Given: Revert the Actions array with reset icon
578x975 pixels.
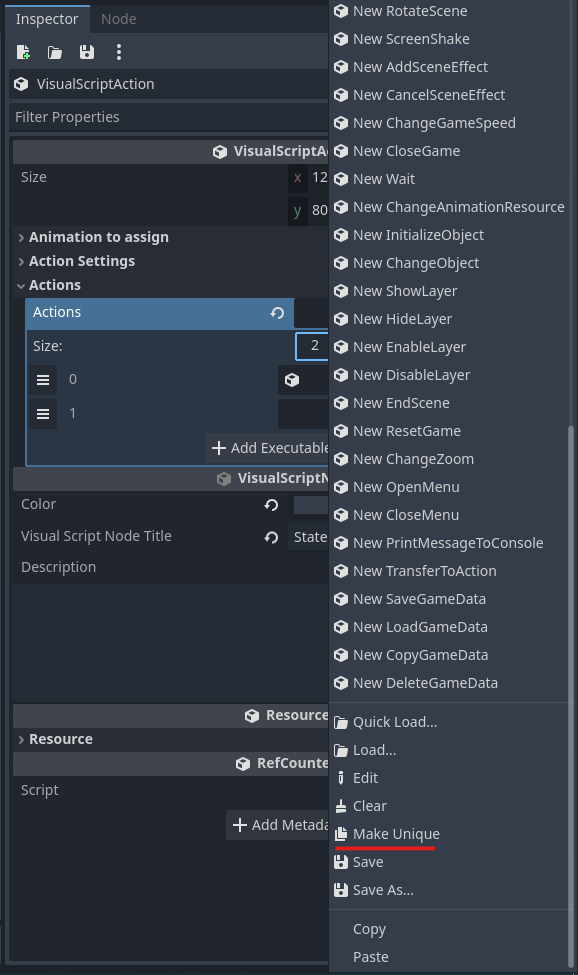Looking at the screenshot, I should pyautogui.click(x=277, y=313).
